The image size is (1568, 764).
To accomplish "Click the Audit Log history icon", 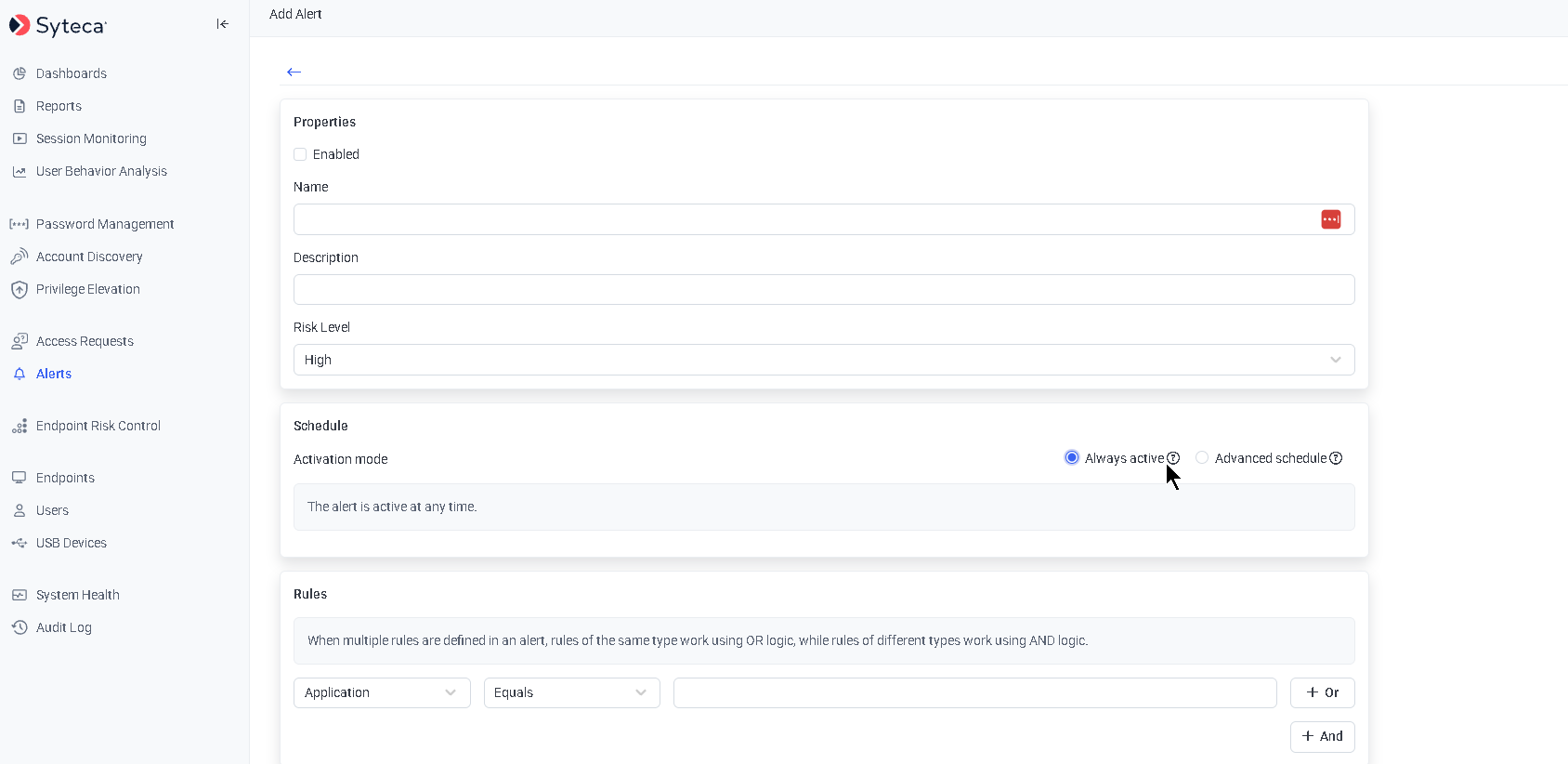I will click(x=20, y=627).
